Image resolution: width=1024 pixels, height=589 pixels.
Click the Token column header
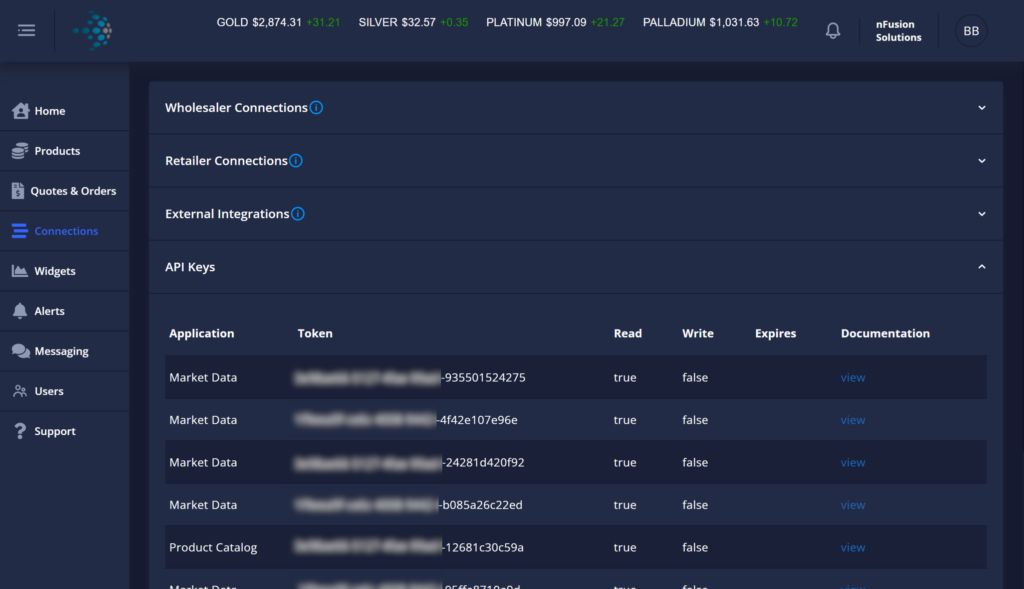pyautogui.click(x=315, y=333)
